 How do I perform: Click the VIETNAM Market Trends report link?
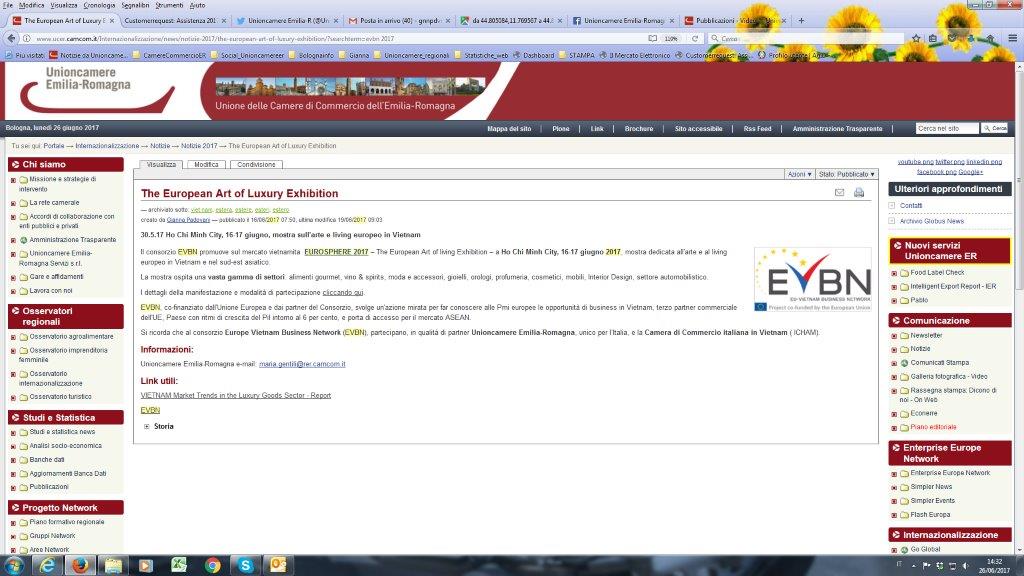(x=235, y=395)
